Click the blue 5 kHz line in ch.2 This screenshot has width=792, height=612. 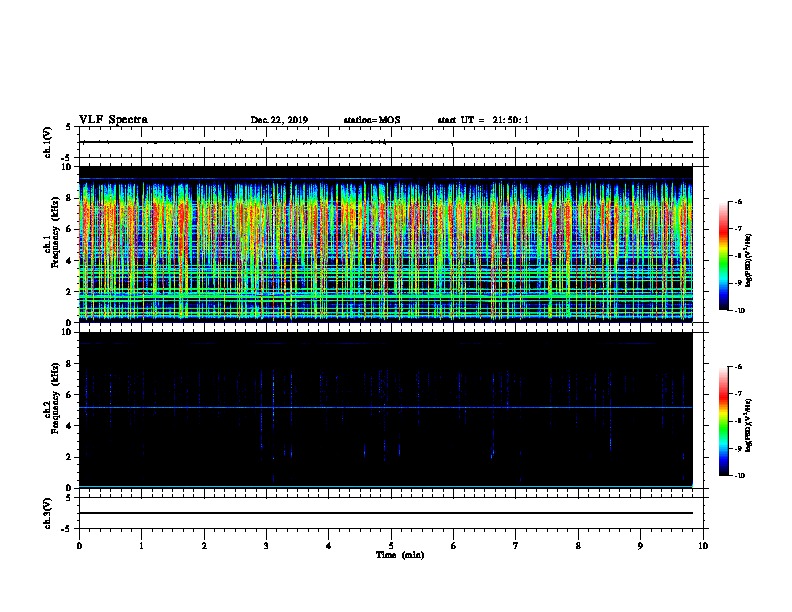[386, 407]
